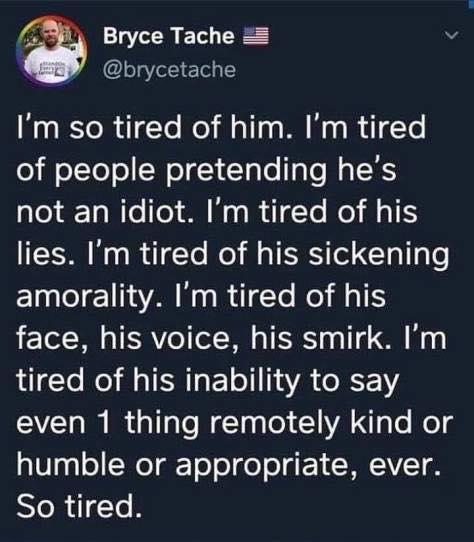Click the words "of people pretending he's"

coord(206,170)
